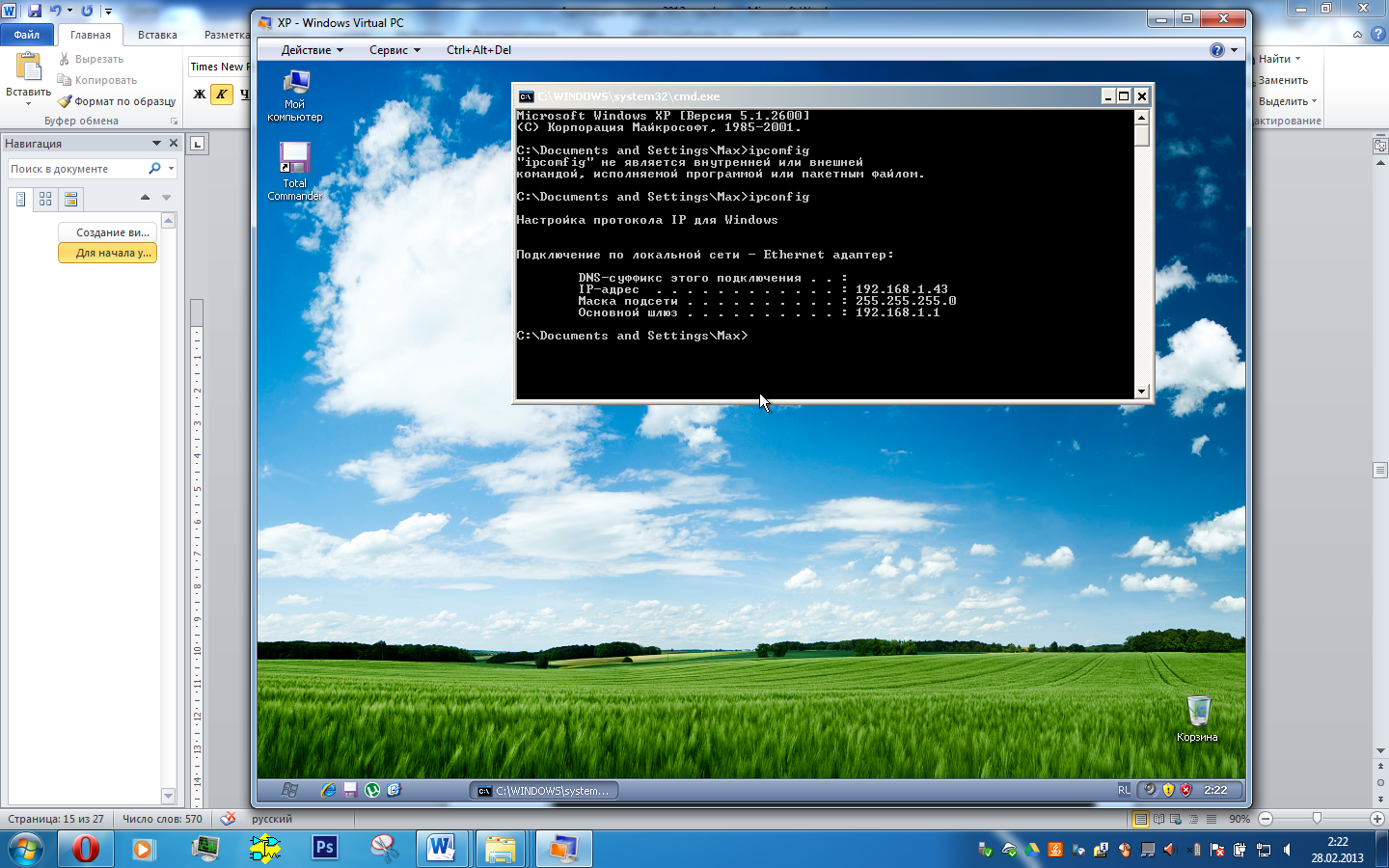Image resolution: width=1389 pixels, height=868 pixels.
Task: Select the headings browse tab in navigation pane
Action: tap(20, 199)
